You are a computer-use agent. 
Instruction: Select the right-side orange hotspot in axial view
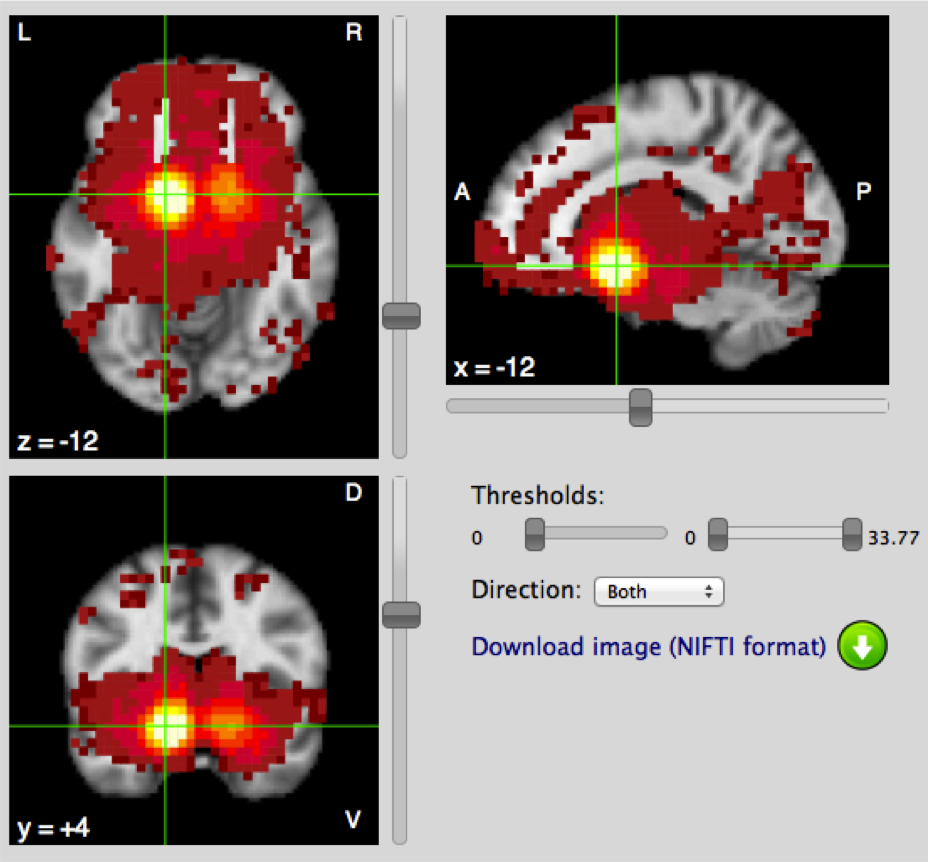click(x=227, y=192)
